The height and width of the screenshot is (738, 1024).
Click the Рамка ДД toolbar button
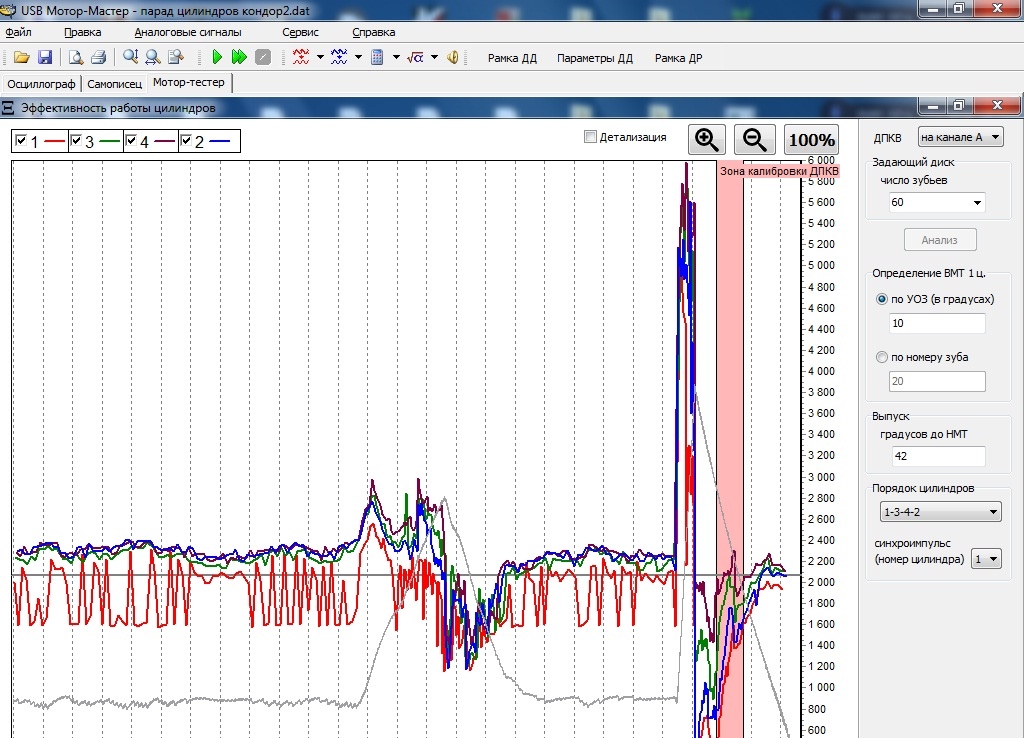(512, 58)
